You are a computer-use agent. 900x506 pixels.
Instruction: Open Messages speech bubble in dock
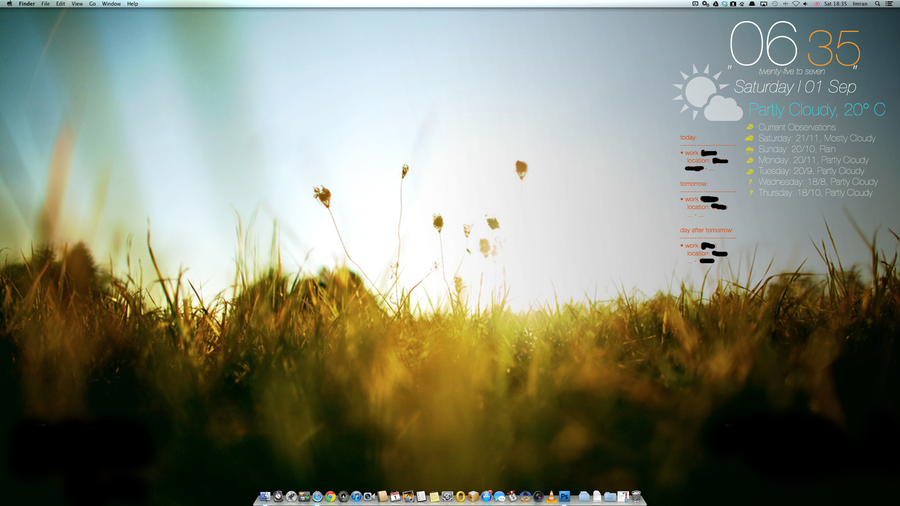click(x=499, y=497)
